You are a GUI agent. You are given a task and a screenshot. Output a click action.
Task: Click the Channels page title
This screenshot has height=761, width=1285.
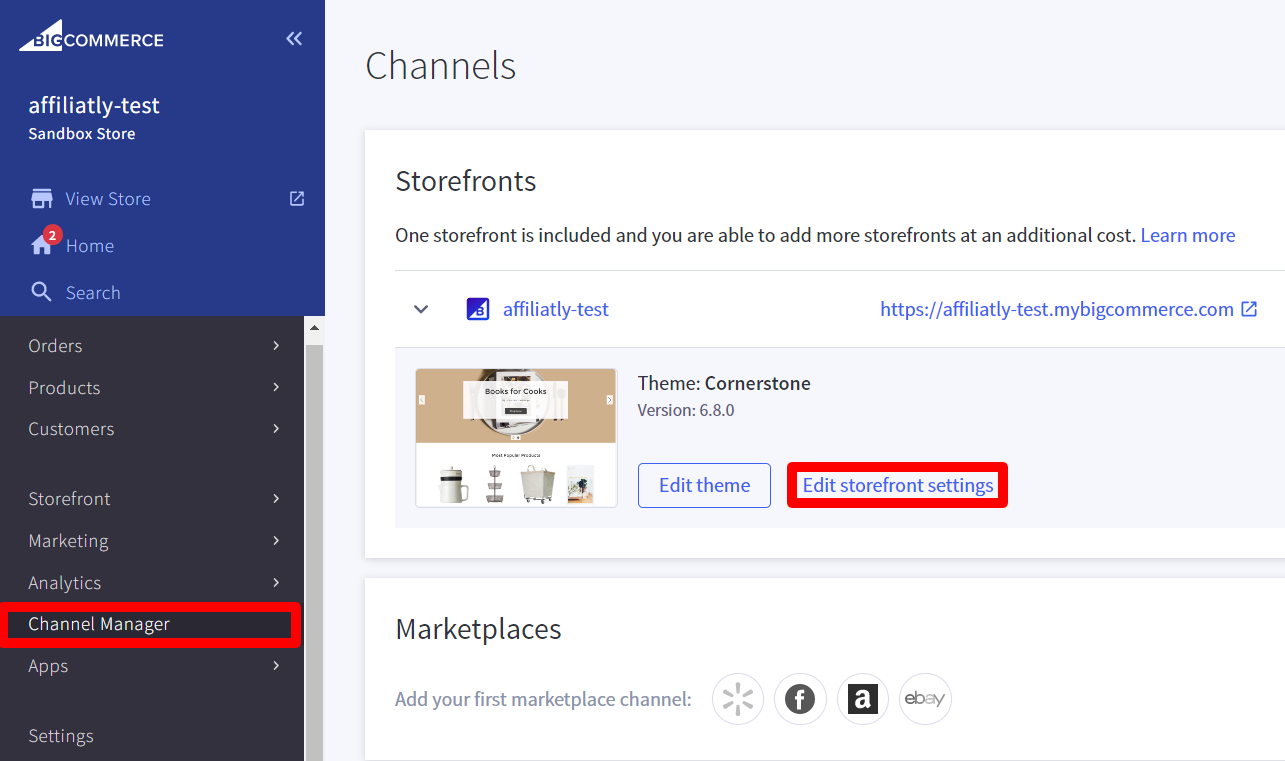(441, 66)
